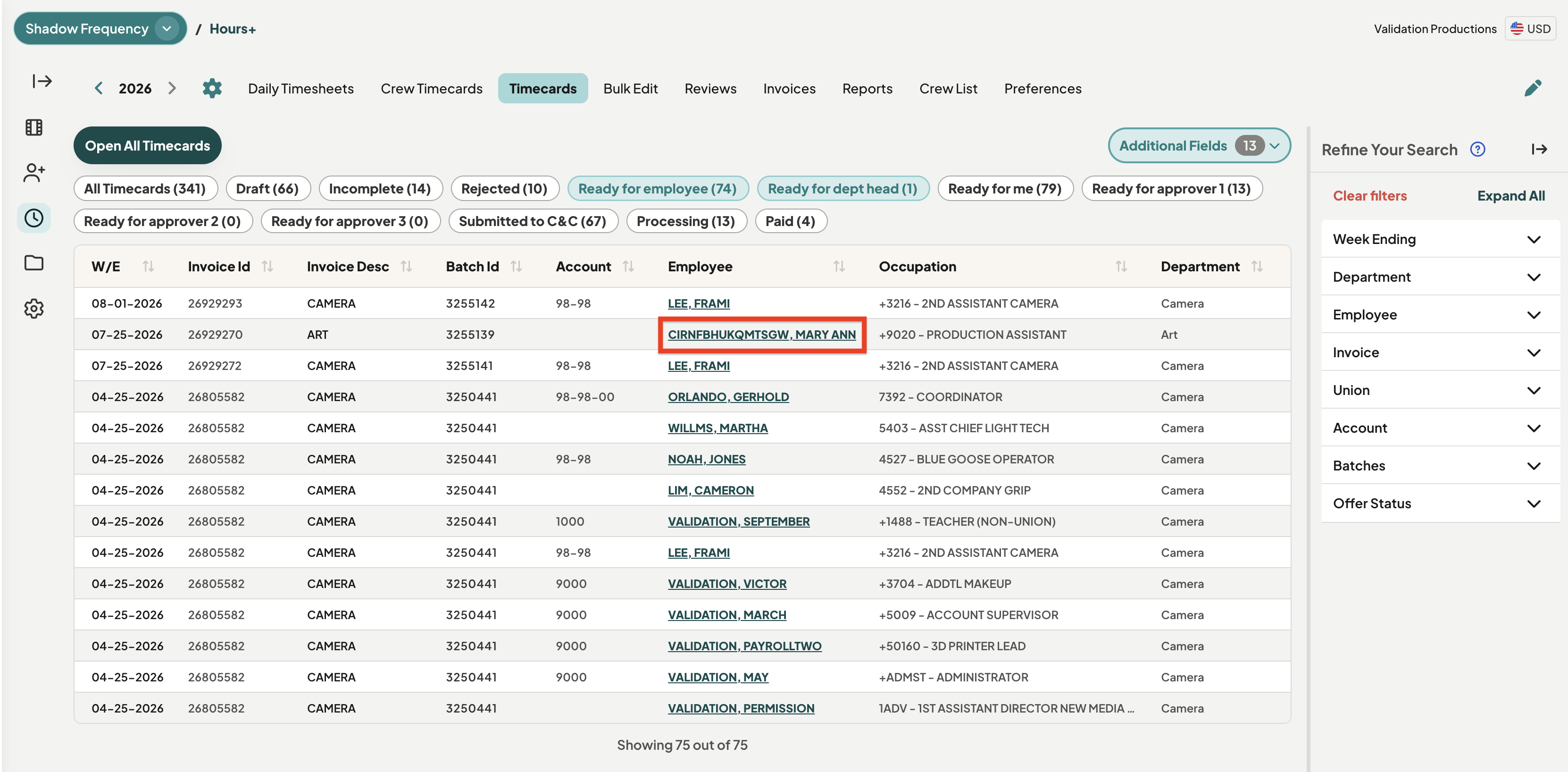Open the USD currency selector
The height and width of the screenshot is (772, 1568).
(x=1530, y=29)
